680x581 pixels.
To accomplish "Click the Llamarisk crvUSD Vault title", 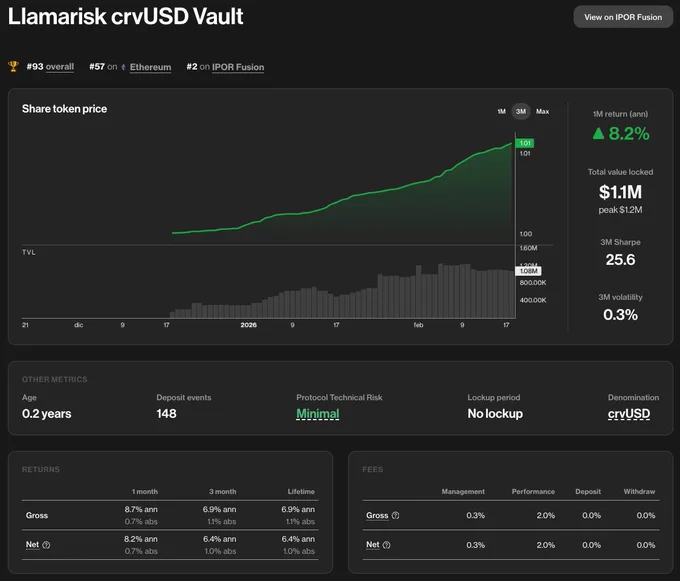I will pyautogui.click(x=126, y=16).
